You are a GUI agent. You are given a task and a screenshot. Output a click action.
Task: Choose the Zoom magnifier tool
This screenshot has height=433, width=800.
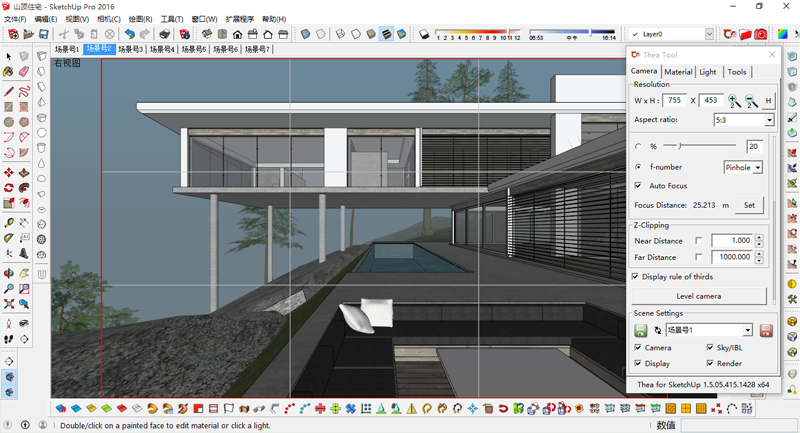[9, 288]
